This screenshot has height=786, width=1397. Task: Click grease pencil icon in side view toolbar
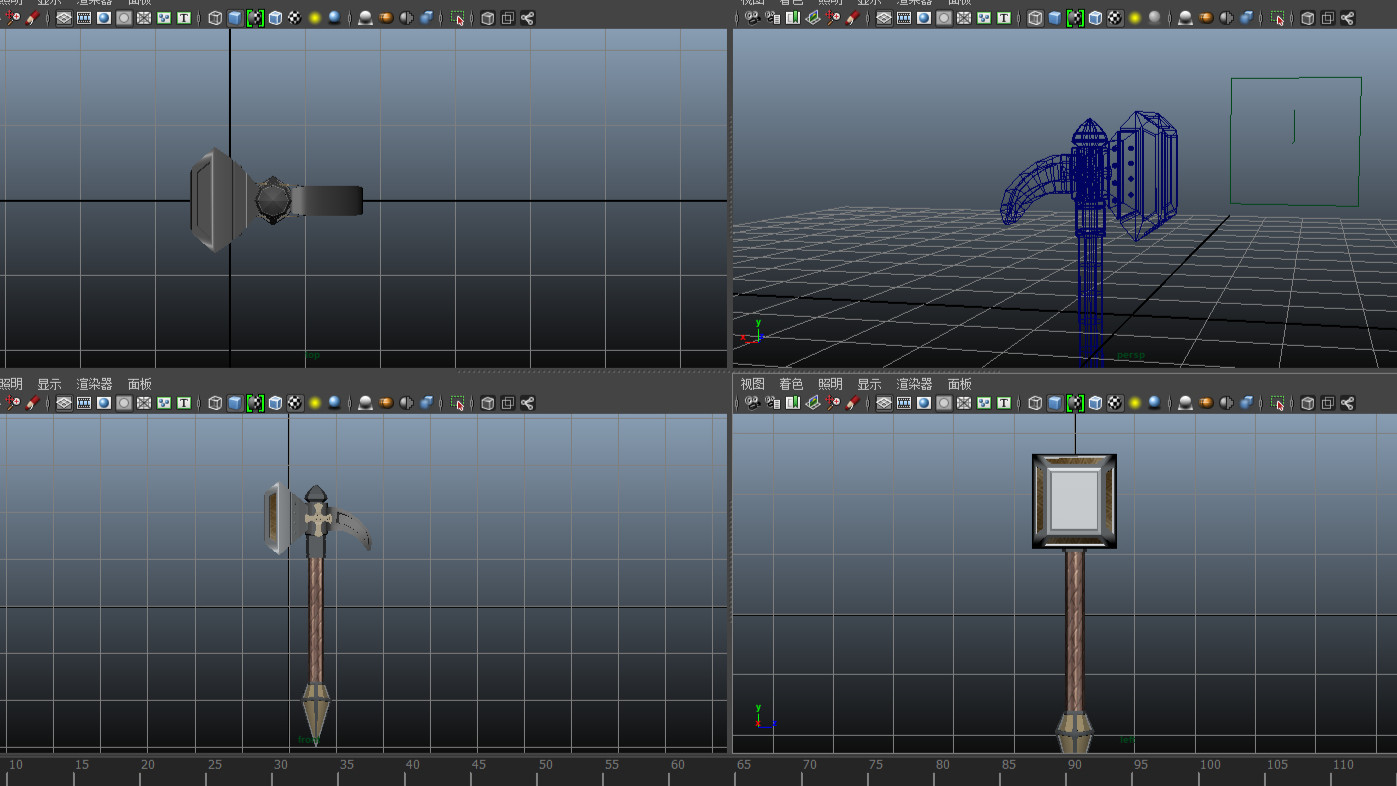point(853,403)
